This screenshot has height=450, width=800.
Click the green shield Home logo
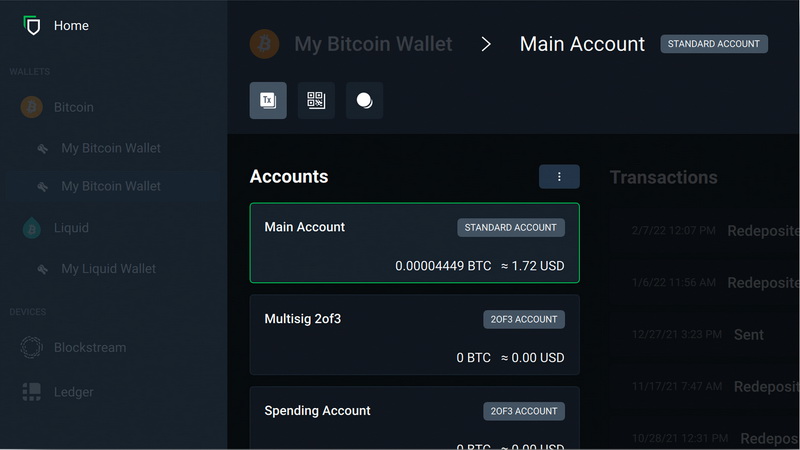[33, 26]
